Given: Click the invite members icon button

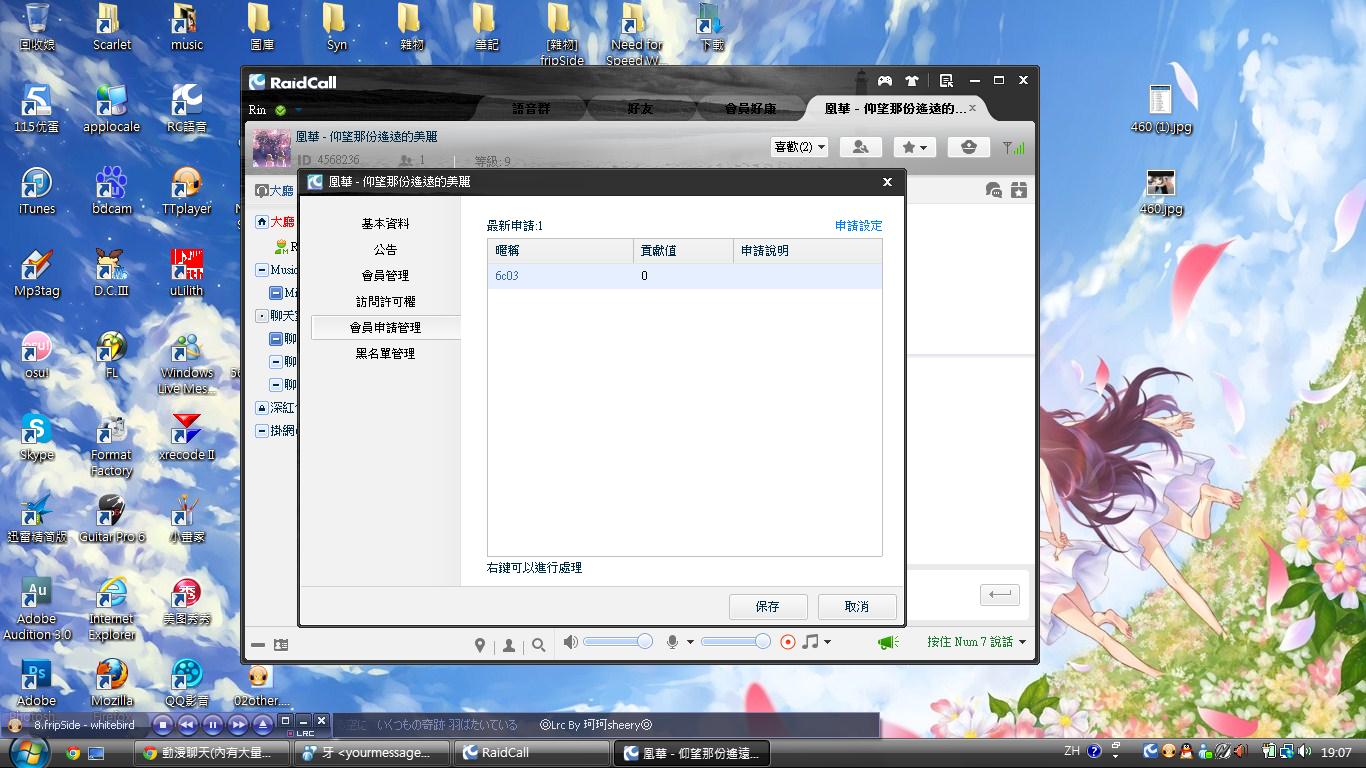Looking at the screenshot, I should tap(860, 147).
